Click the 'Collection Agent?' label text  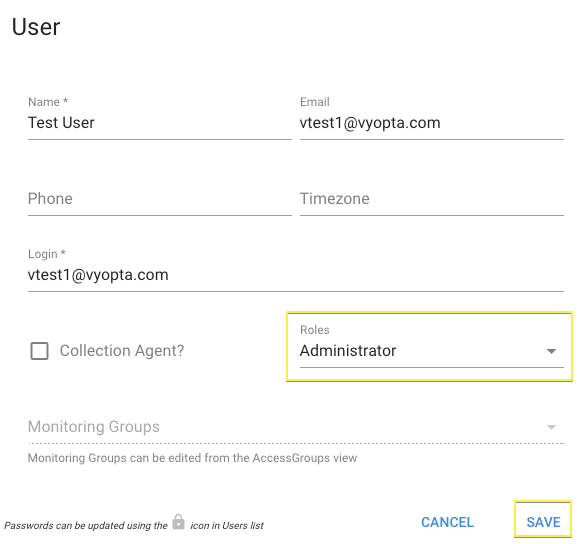(x=122, y=351)
